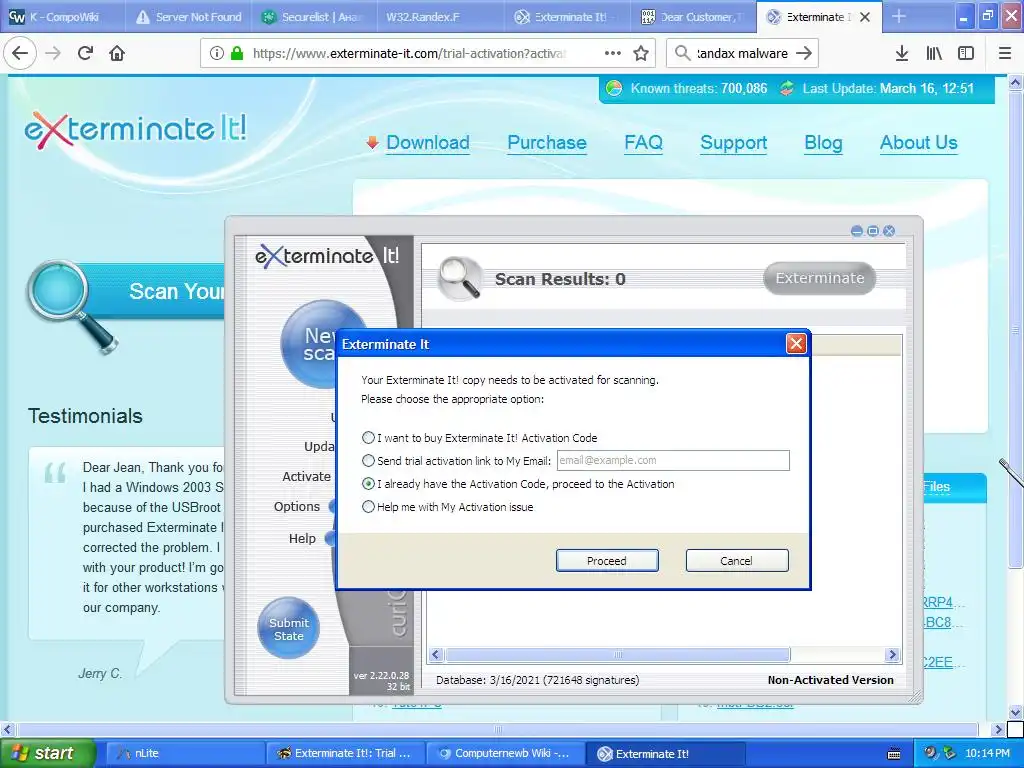Click the email address input field
The height and width of the screenshot is (768, 1024).
click(673, 460)
